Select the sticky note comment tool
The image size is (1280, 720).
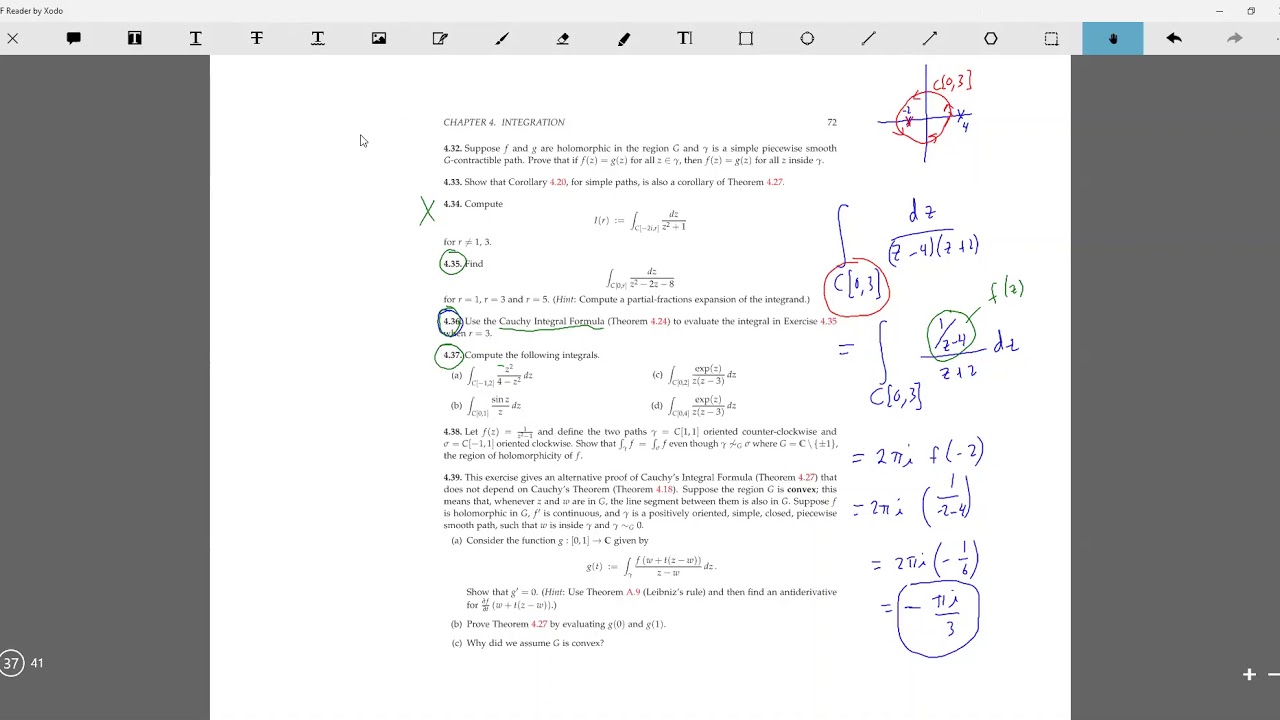click(73, 38)
